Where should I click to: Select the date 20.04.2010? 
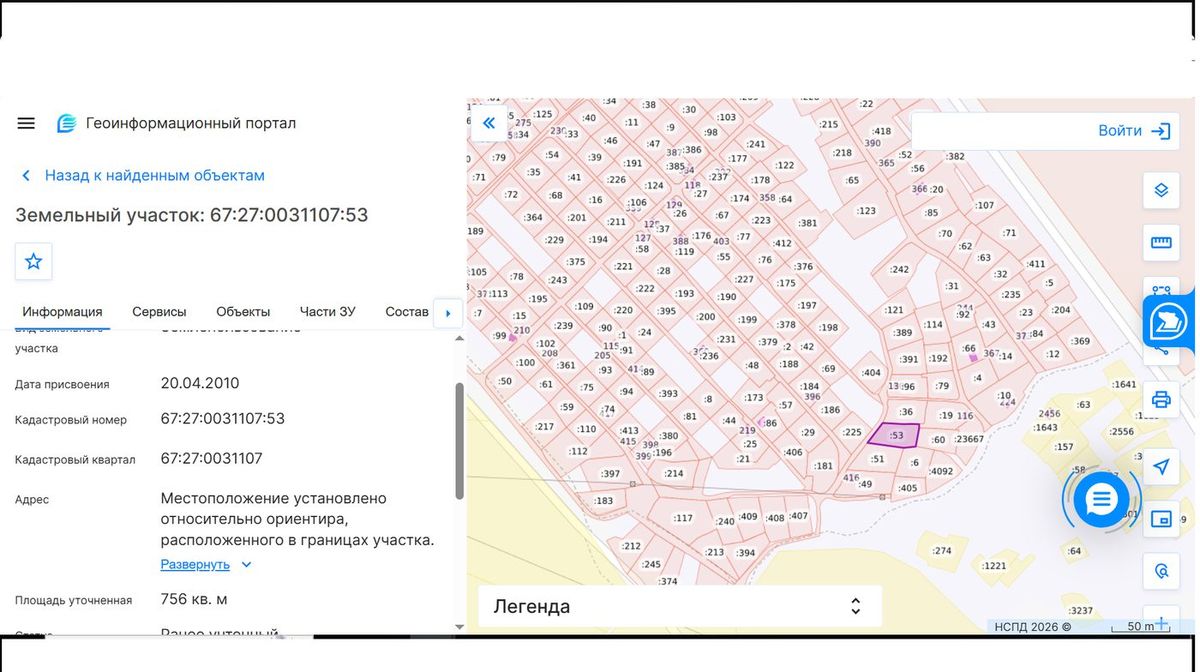tap(200, 383)
